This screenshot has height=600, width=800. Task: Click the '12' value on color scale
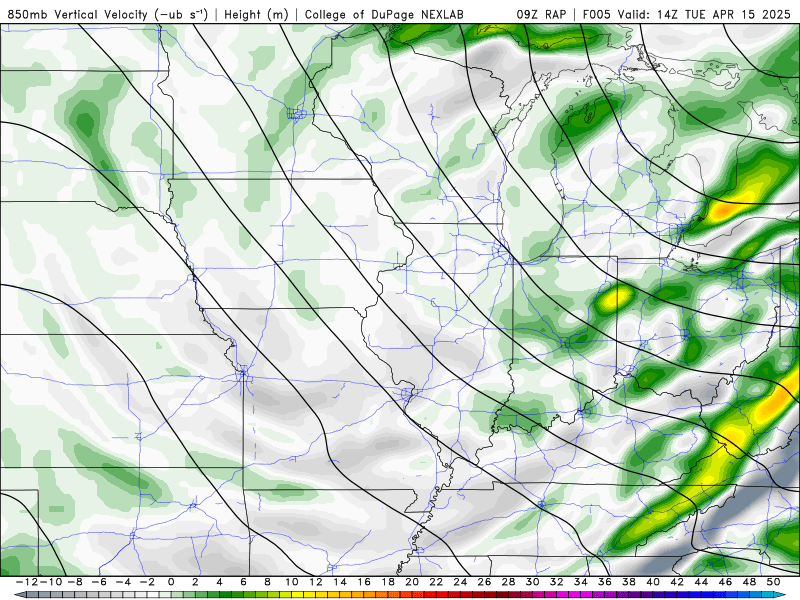click(x=316, y=582)
